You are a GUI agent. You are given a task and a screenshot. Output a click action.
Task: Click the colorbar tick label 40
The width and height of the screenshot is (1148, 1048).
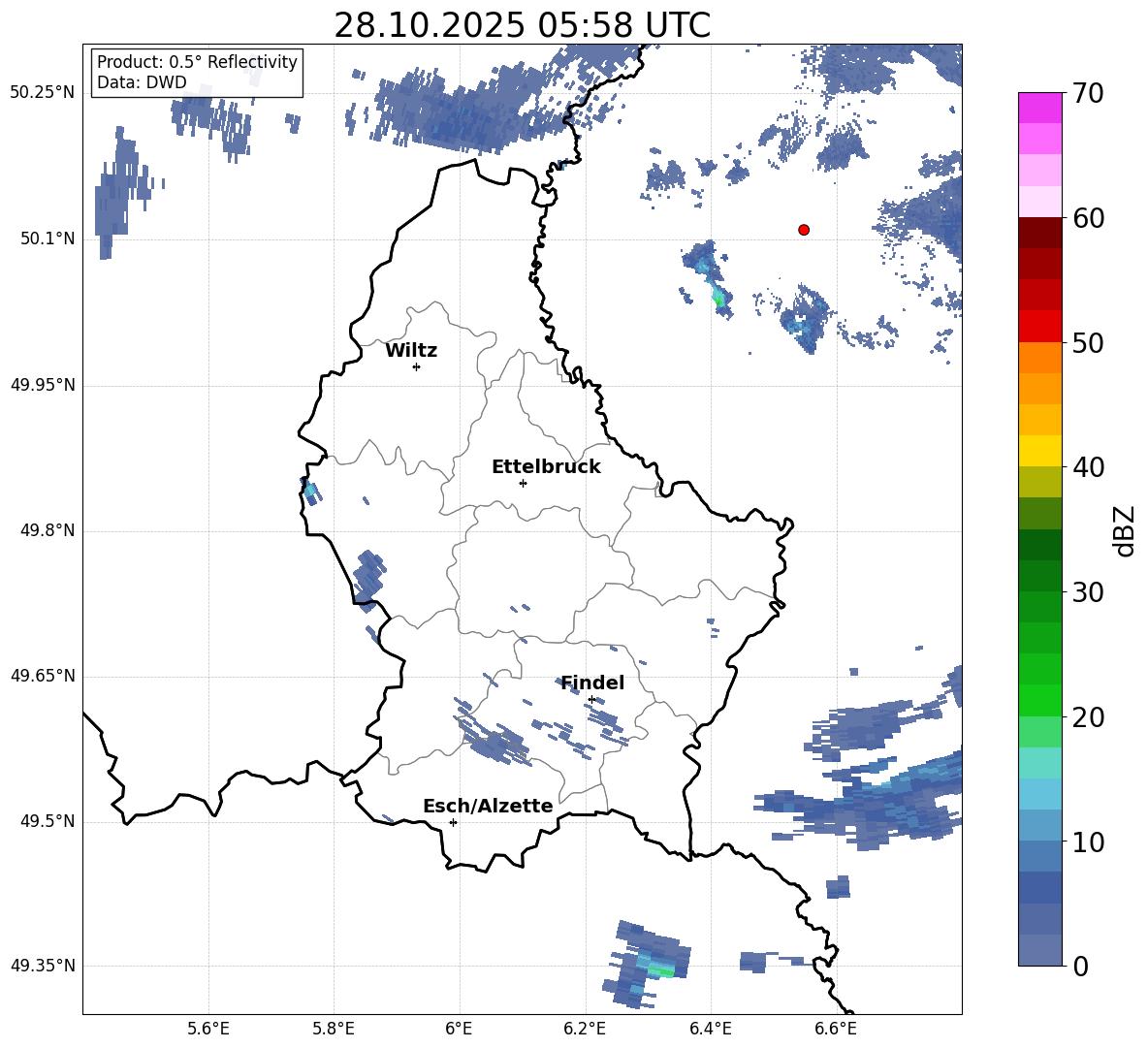click(x=1088, y=467)
